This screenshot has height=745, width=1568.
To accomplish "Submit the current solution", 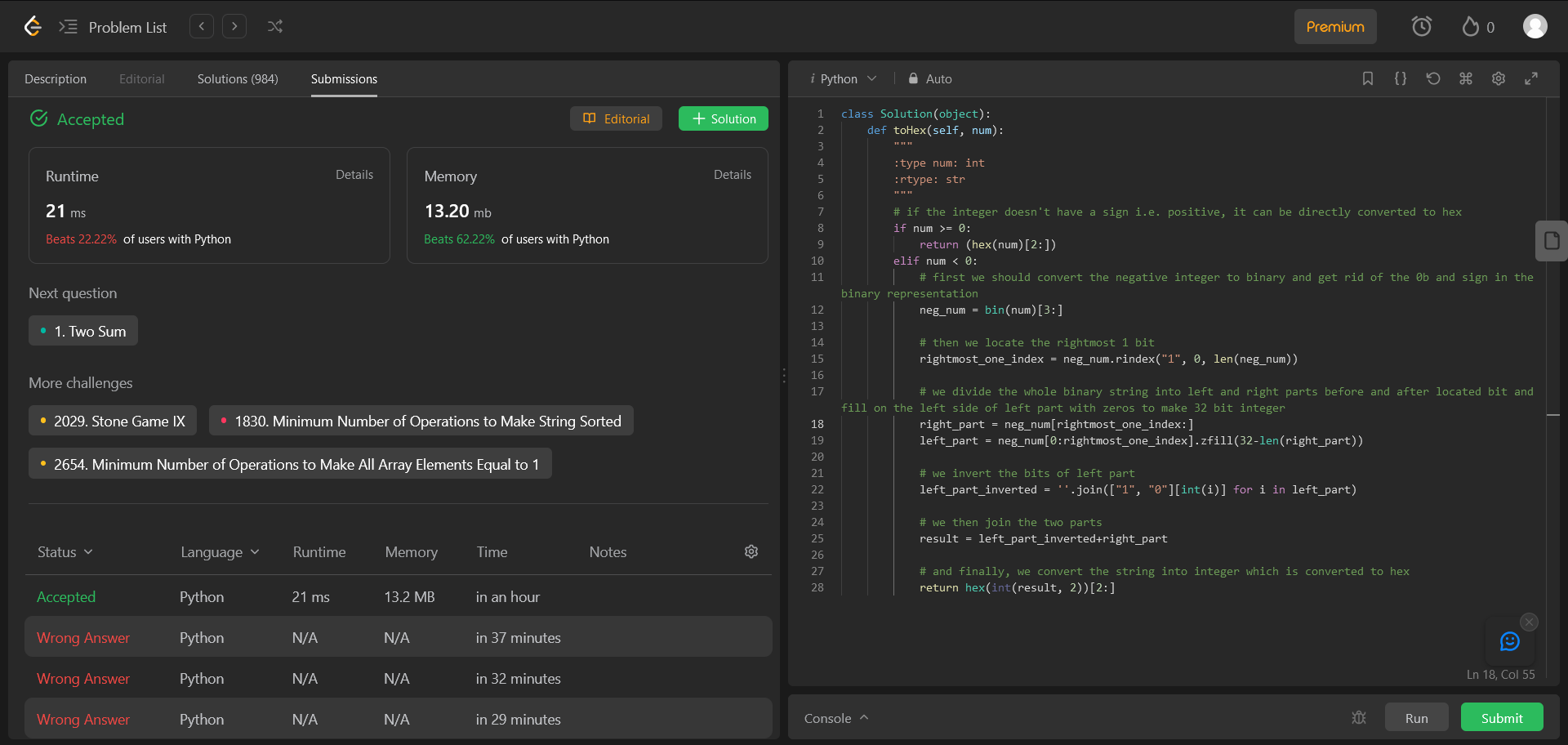I will 1501,716.
